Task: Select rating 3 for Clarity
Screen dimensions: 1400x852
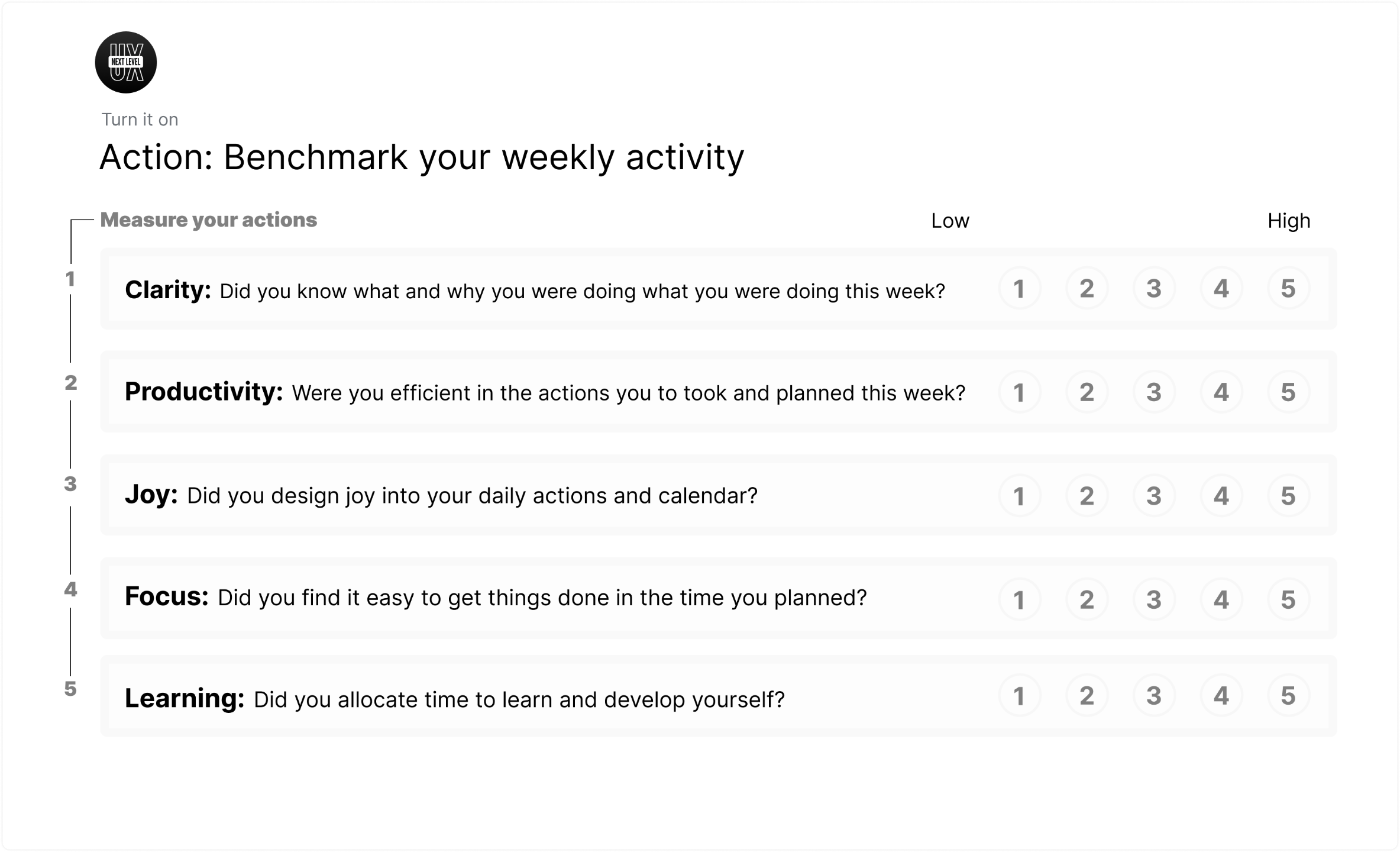Action: pos(1154,288)
